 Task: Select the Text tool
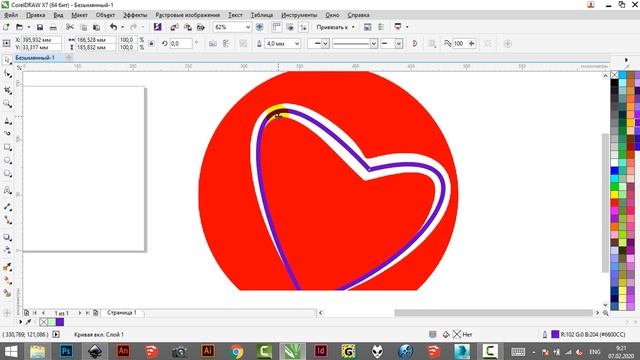click(7, 190)
